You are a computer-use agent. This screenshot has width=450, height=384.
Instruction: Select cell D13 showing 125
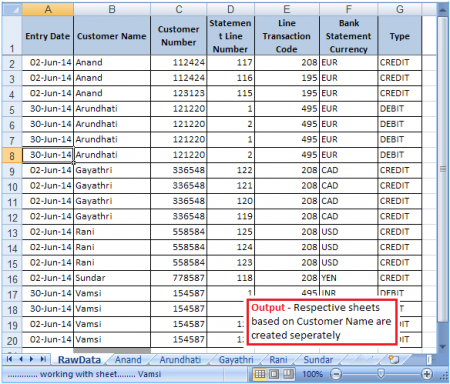[x=230, y=232]
